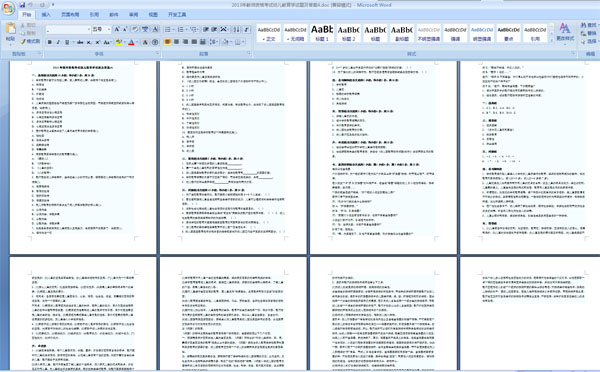Select the first page thumbnail
This screenshot has width=600, height=372.
click(x=83, y=157)
